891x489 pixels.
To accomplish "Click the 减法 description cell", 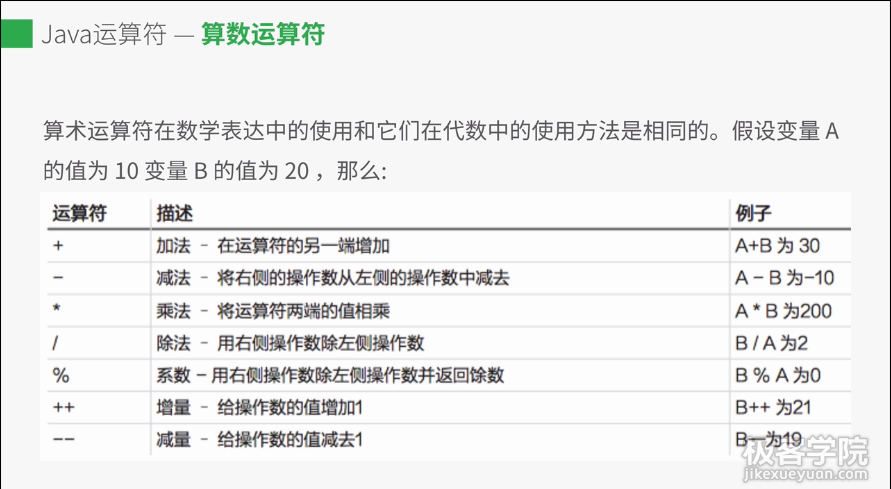I will pos(332,278).
